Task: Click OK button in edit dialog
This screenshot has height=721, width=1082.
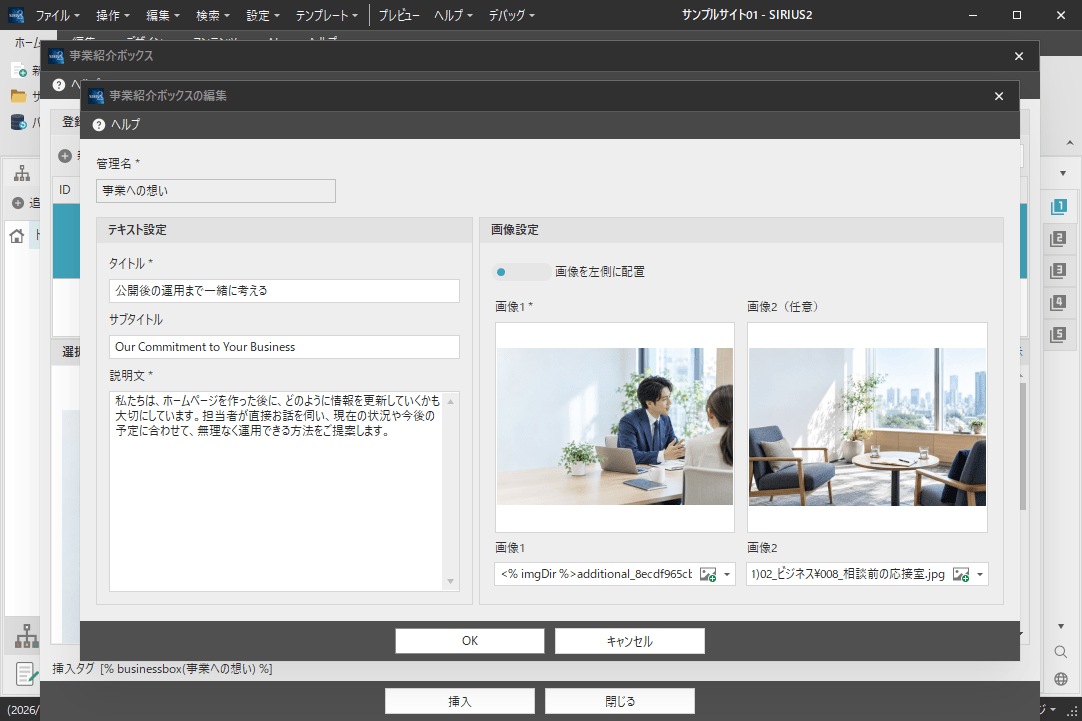Action: point(470,641)
